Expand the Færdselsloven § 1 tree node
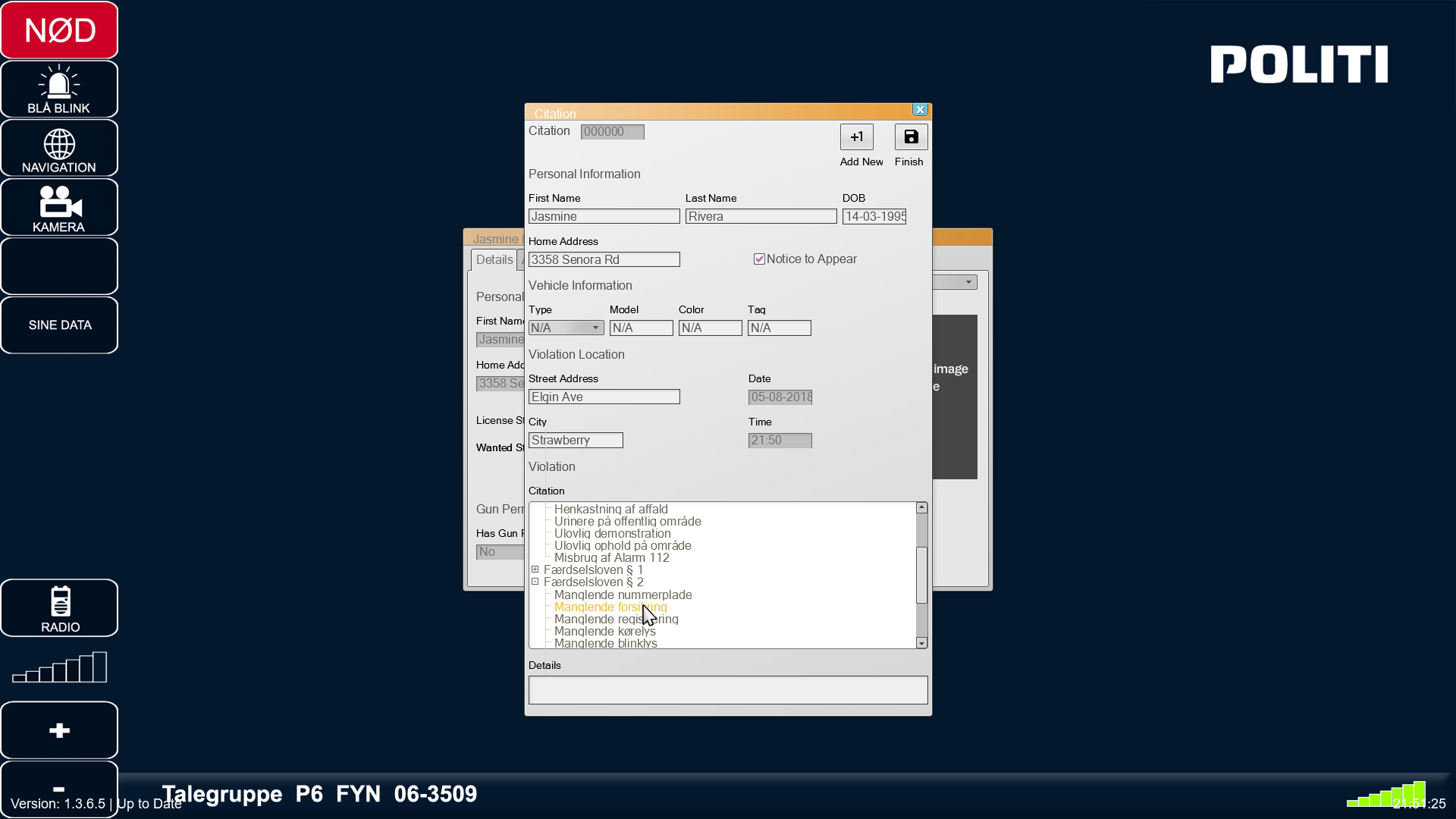1456x819 pixels. tap(535, 570)
